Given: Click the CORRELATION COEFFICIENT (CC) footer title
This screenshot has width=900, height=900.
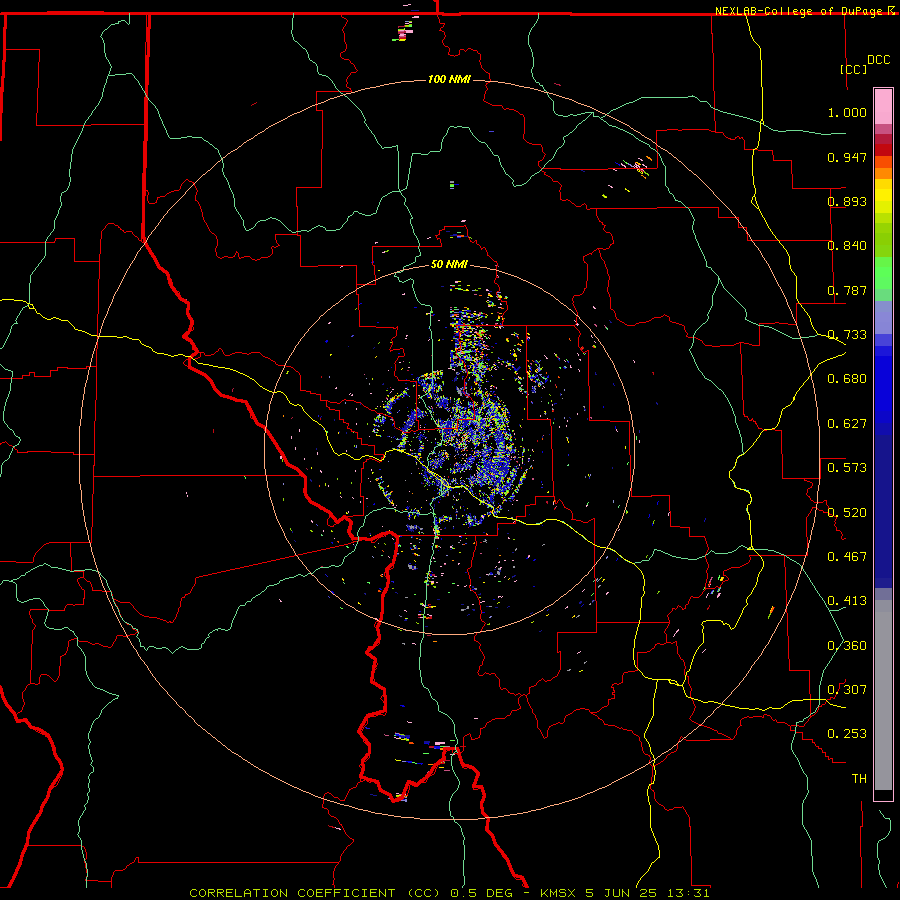Looking at the screenshot, I should click(315, 893).
